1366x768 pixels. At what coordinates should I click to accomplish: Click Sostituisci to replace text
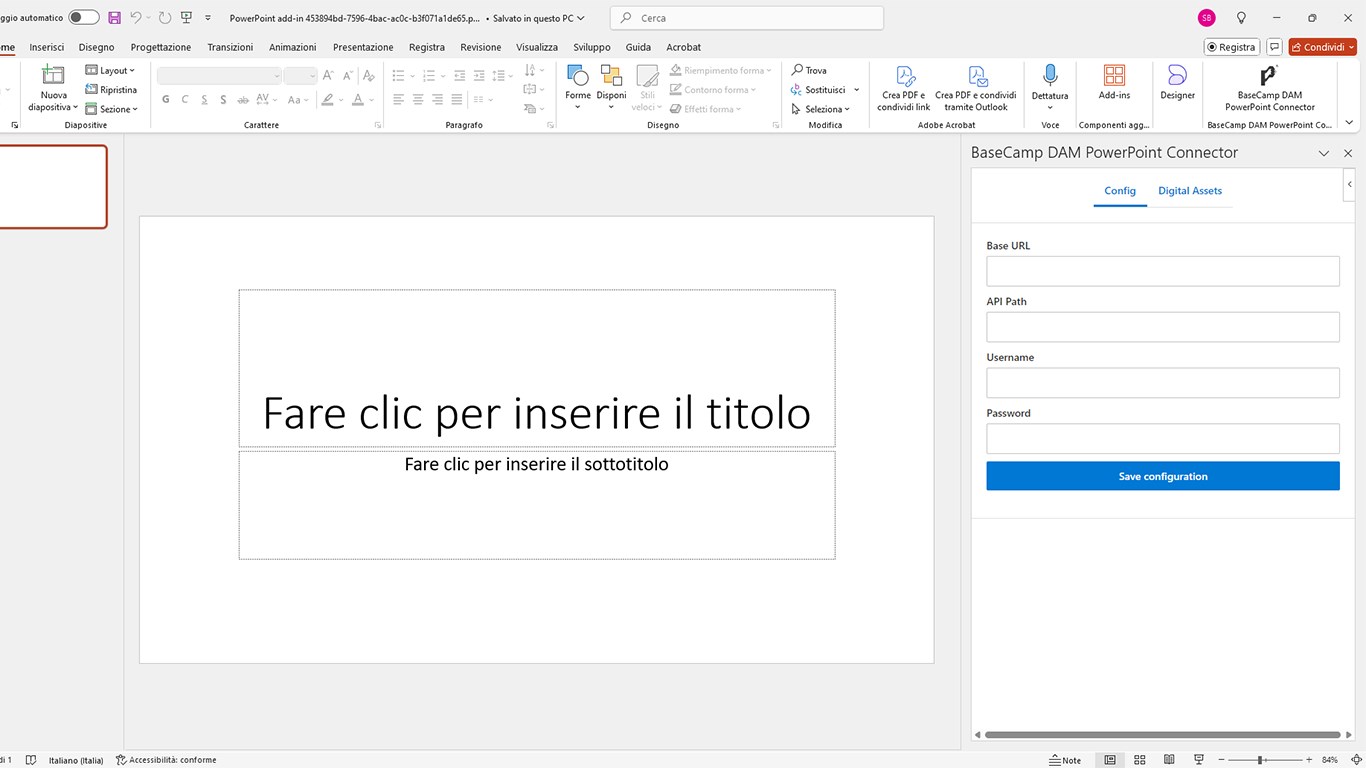pyautogui.click(x=818, y=90)
